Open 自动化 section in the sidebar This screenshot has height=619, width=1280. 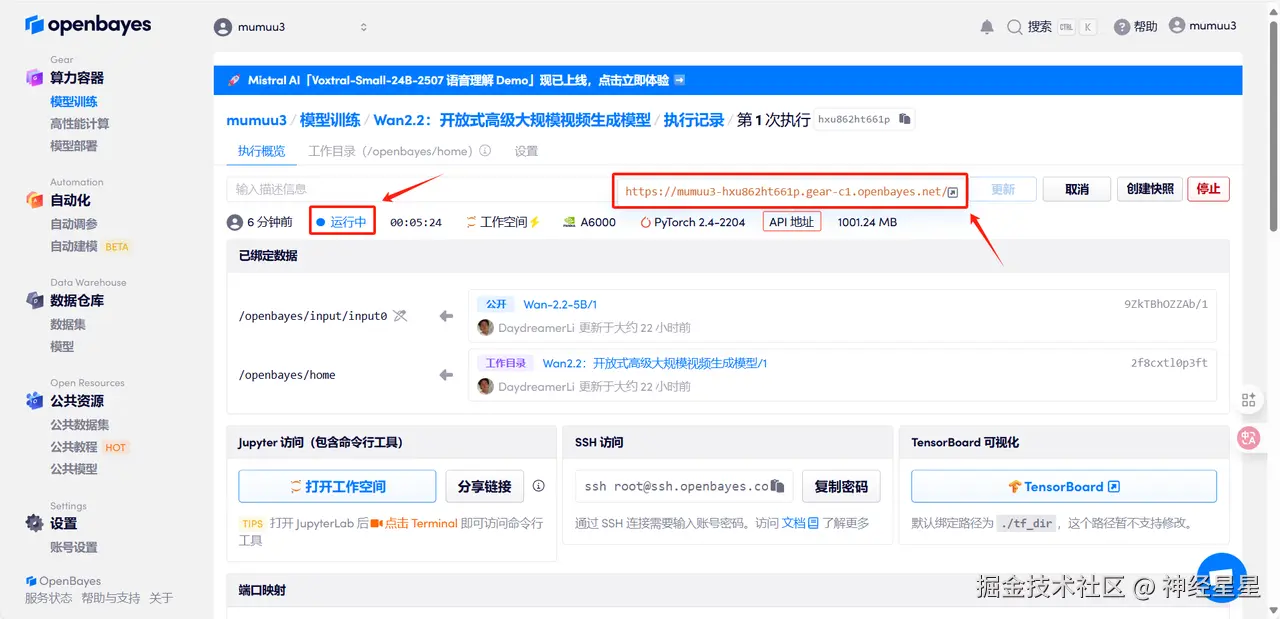pos(70,200)
